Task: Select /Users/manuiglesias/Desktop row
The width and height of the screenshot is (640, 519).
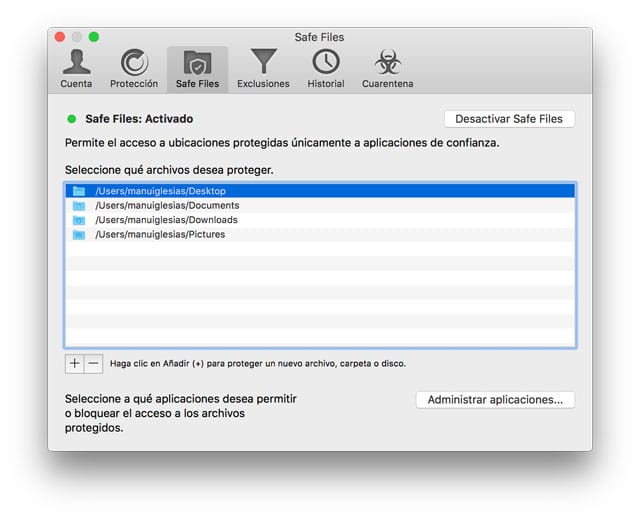Action: pos(320,191)
